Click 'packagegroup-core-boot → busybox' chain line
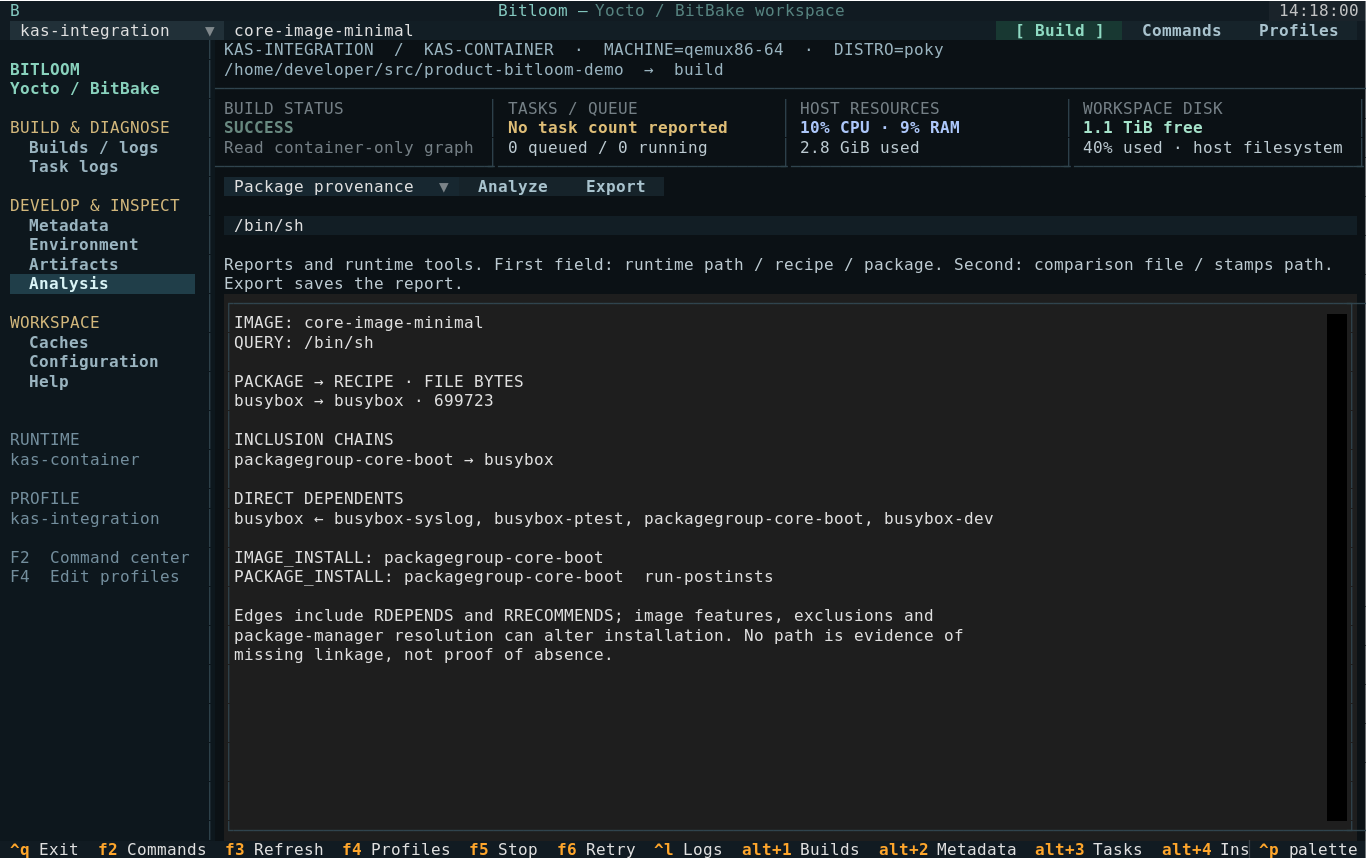The image size is (1366, 858). pyautogui.click(x=393, y=460)
